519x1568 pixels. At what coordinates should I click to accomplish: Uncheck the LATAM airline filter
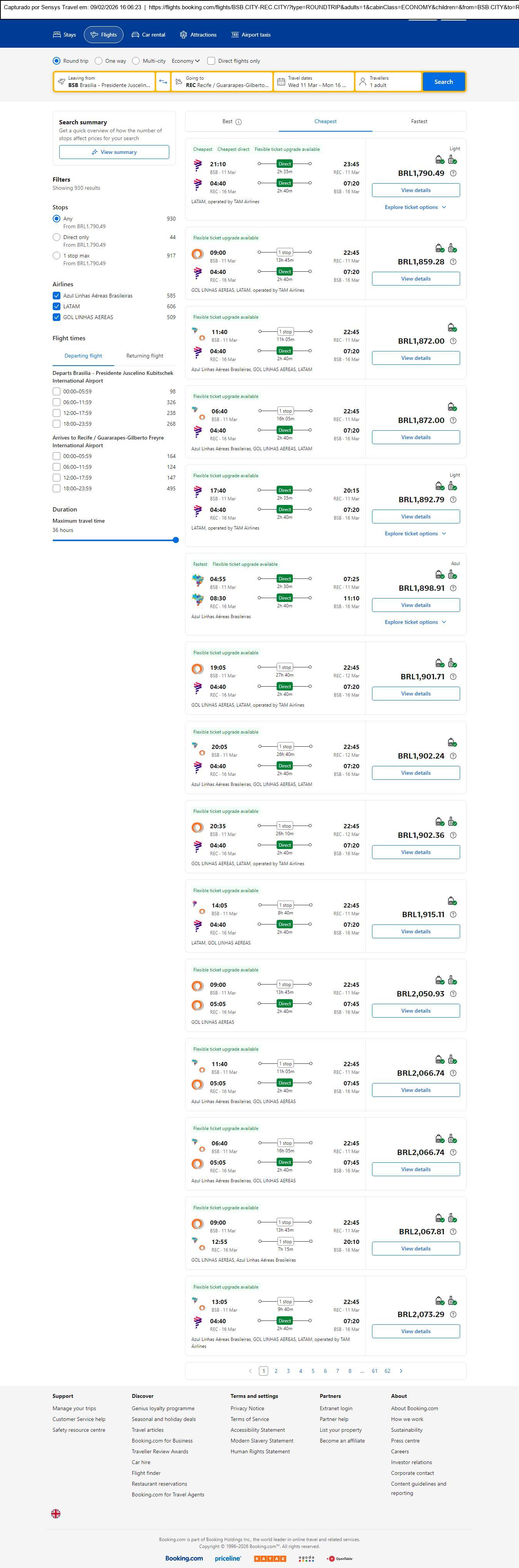click(x=57, y=306)
